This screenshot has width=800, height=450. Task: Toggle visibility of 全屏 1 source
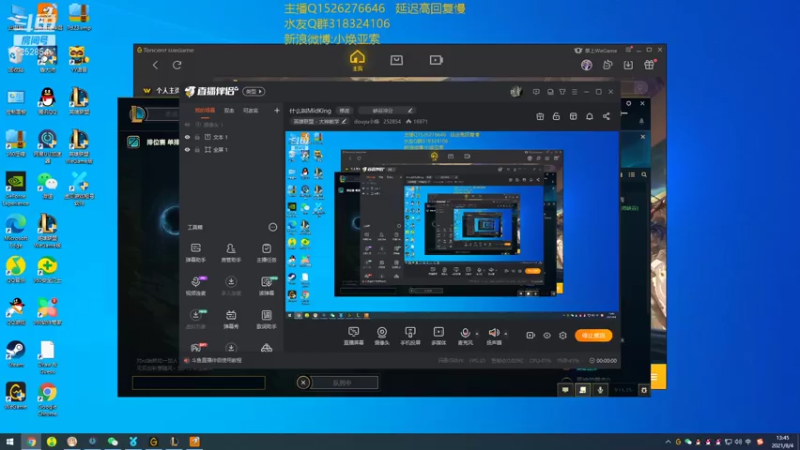(x=187, y=150)
